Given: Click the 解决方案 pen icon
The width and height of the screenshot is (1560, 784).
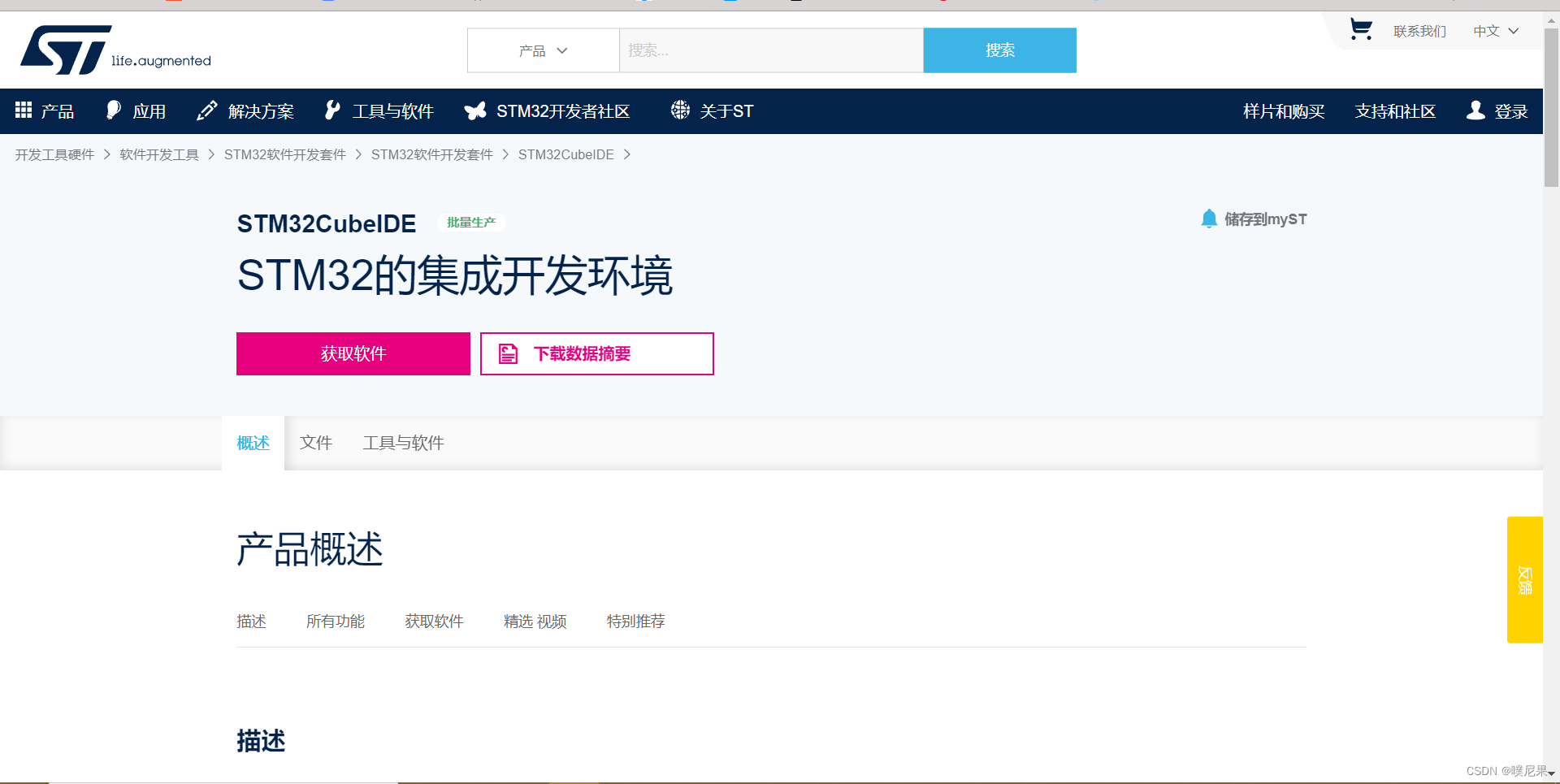Looking at the screenshot, I should tap(206, 109).
